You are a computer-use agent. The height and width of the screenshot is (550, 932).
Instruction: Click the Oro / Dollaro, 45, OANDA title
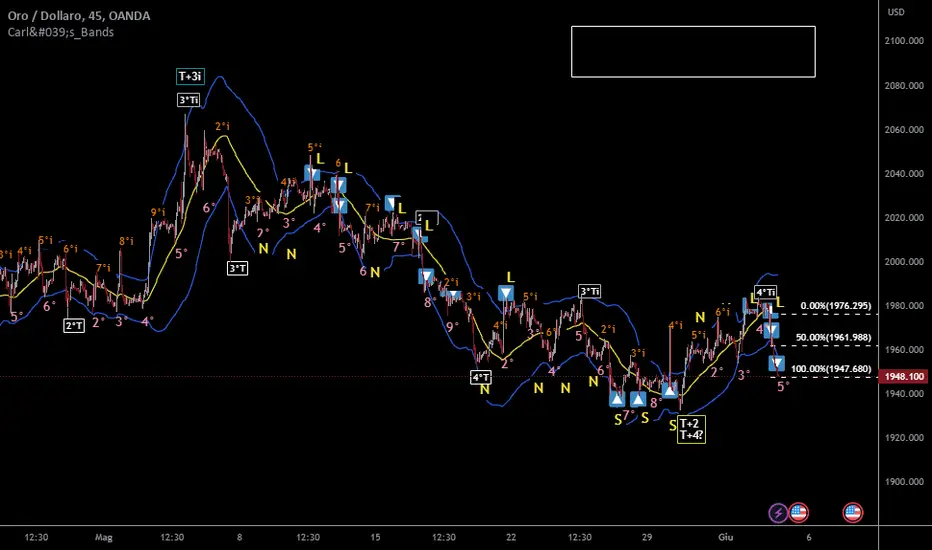pyautogui.click(x=78, y=16)
